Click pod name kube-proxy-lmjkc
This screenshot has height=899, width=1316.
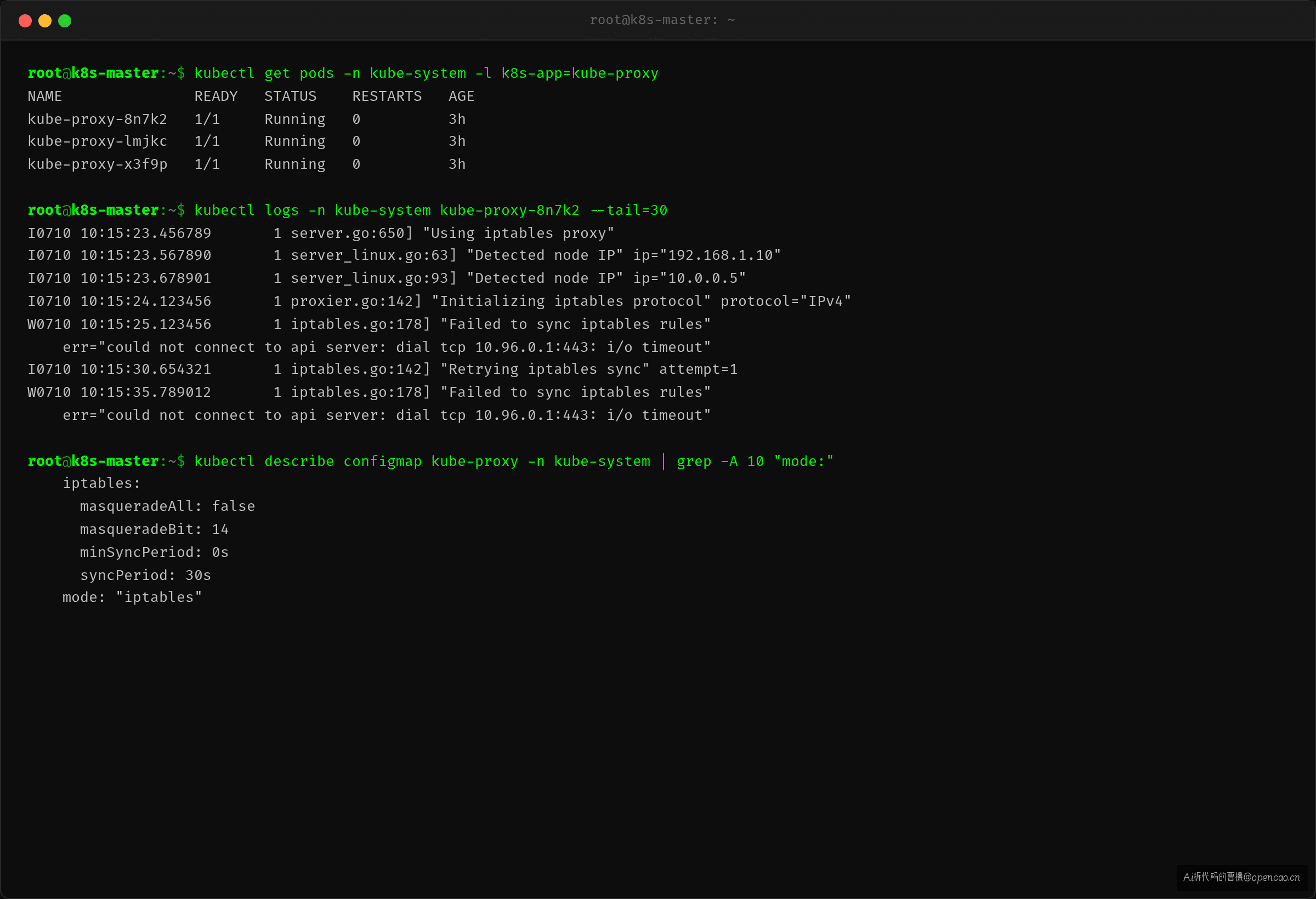click(x=98, y=141)
